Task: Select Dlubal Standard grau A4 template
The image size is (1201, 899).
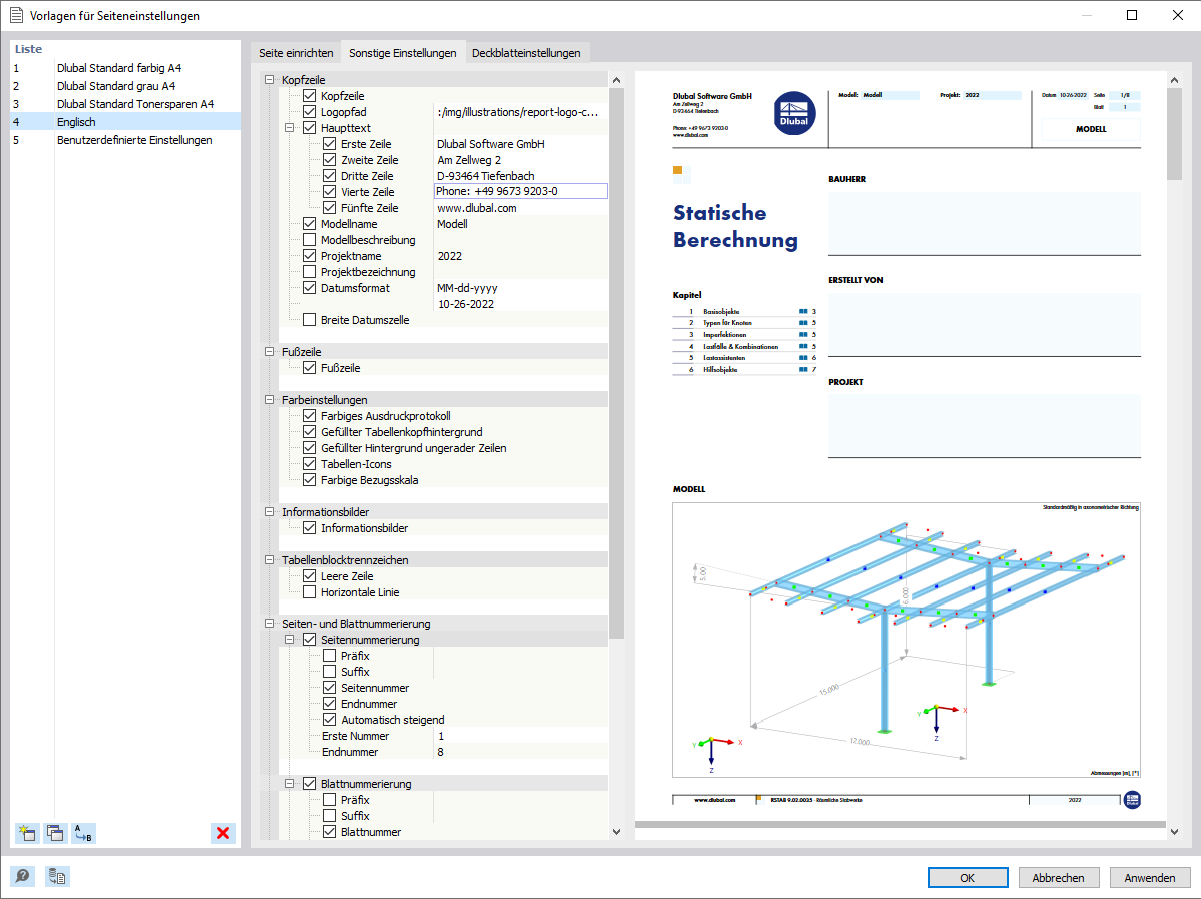Action: point(126,86)
